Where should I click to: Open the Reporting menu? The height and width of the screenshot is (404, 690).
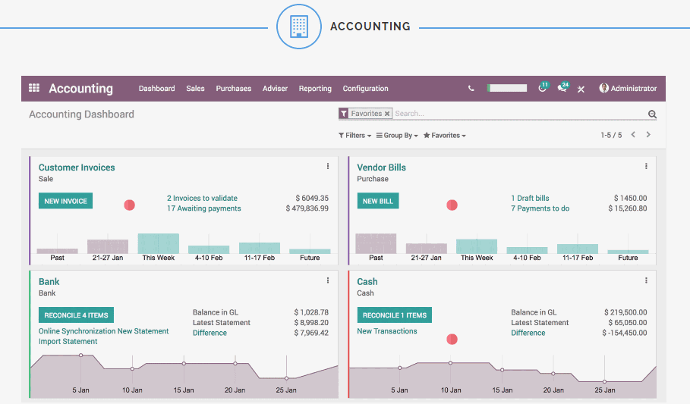click(x=315, y=88)
